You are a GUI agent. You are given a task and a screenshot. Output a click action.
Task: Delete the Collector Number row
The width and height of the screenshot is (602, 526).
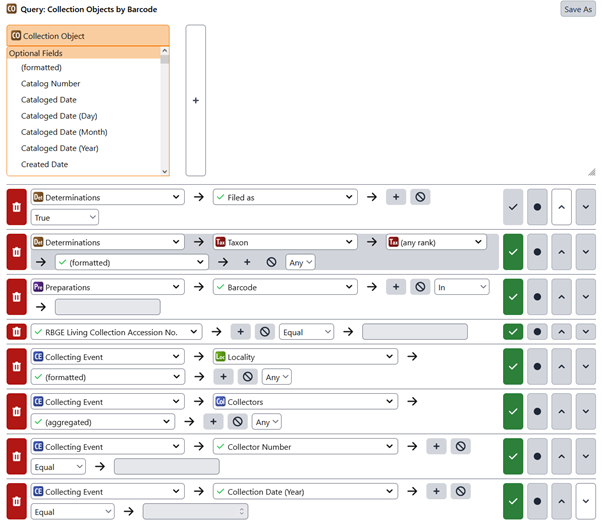click(17, 457)
